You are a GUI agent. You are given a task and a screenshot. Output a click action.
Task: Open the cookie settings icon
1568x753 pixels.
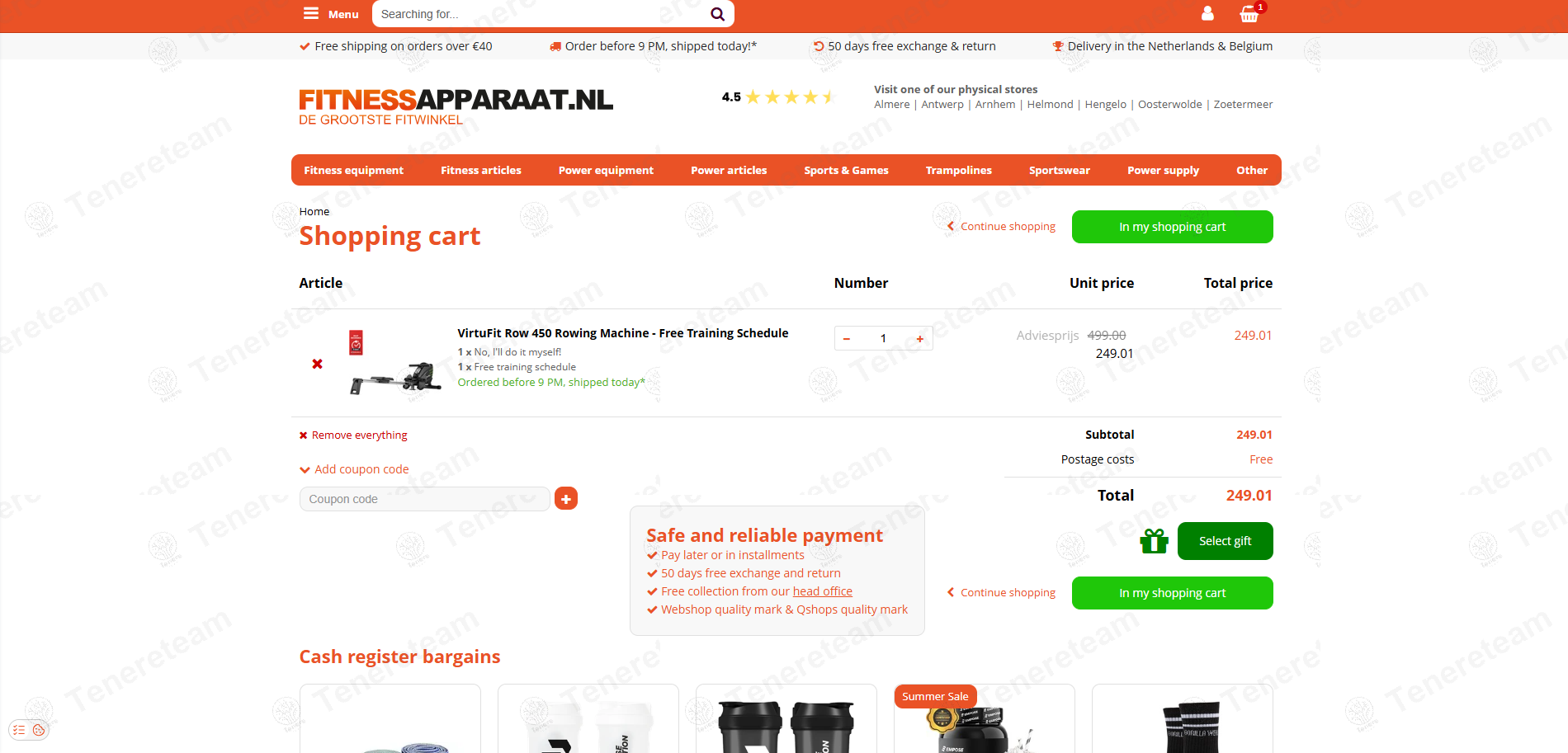tap(39, 730)
